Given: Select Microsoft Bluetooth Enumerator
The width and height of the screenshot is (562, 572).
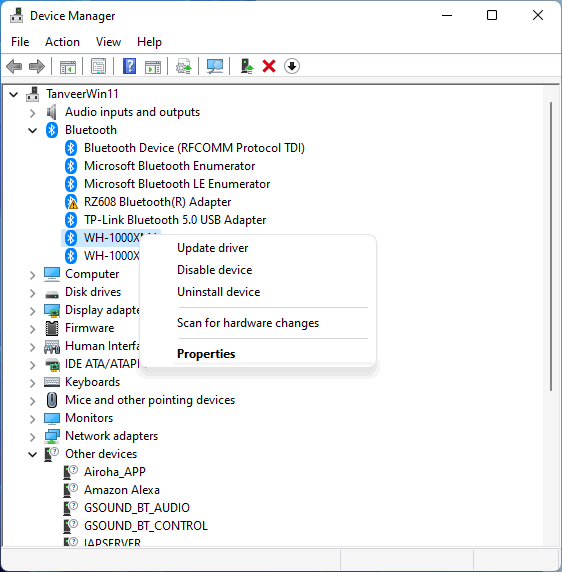Looking at the screenshot, I should pyautogui.click(x=170, y=166).
